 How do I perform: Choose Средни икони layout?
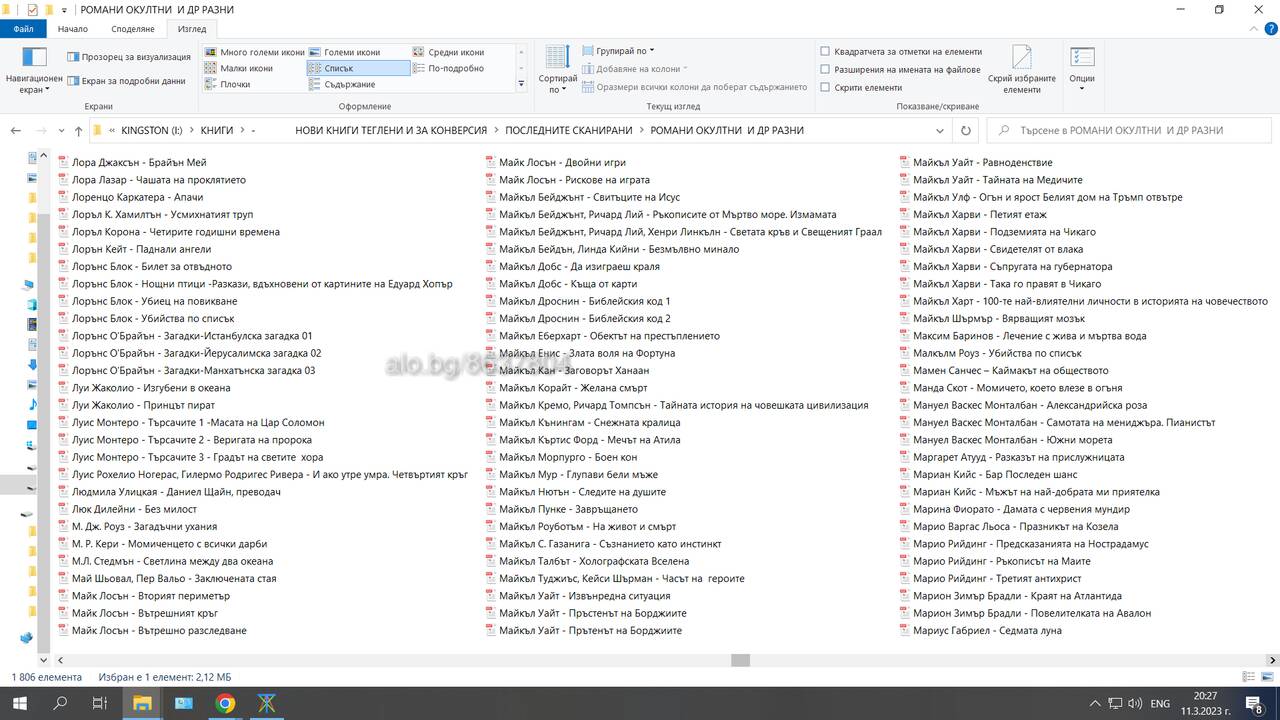[x=448, y=52]
